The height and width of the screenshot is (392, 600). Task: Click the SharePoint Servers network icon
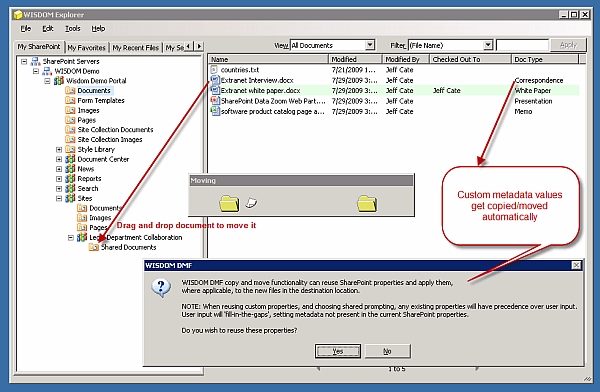36,61
